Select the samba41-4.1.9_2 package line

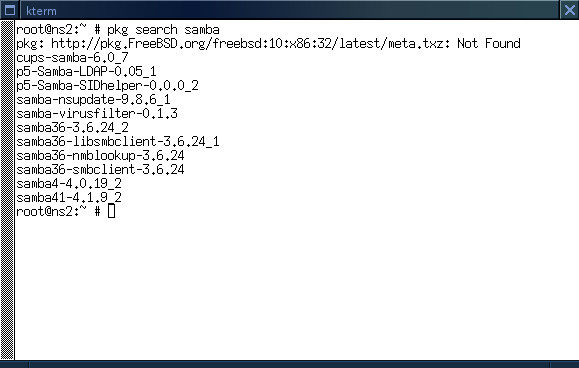(69, 197)
